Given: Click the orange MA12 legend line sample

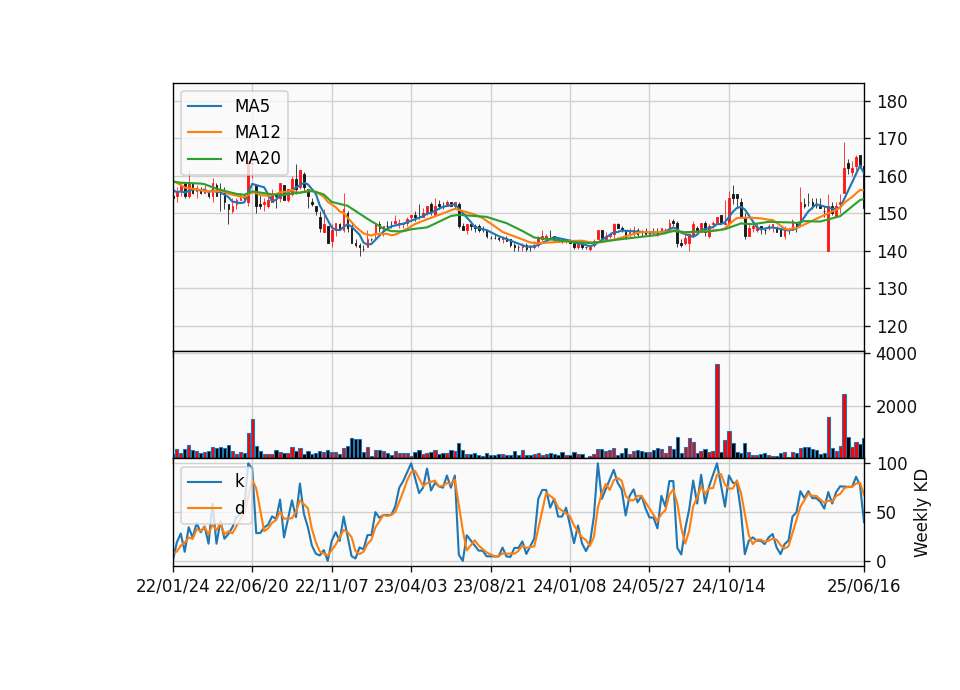Looking at the screenshot, I should [204, 132].
